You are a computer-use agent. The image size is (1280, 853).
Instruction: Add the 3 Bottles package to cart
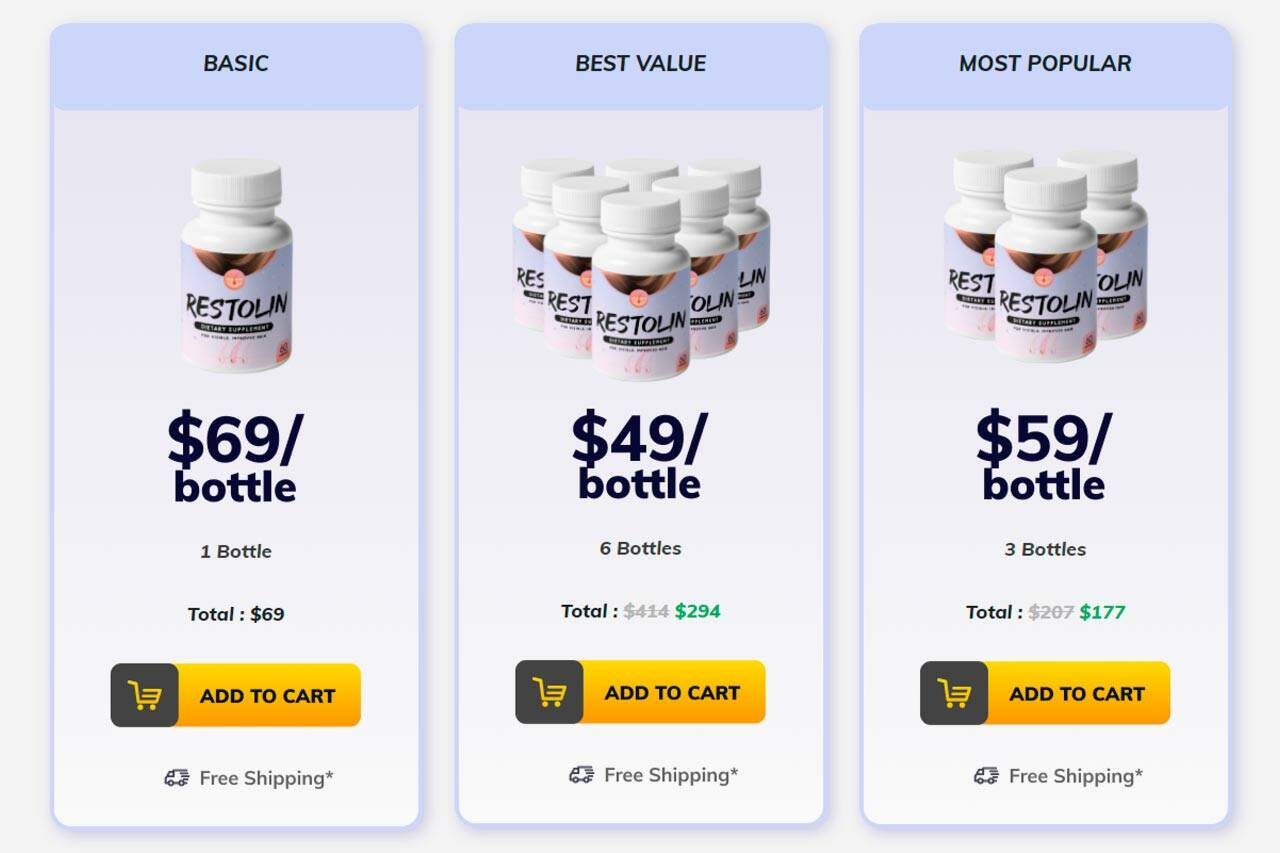coord(1076,692)
